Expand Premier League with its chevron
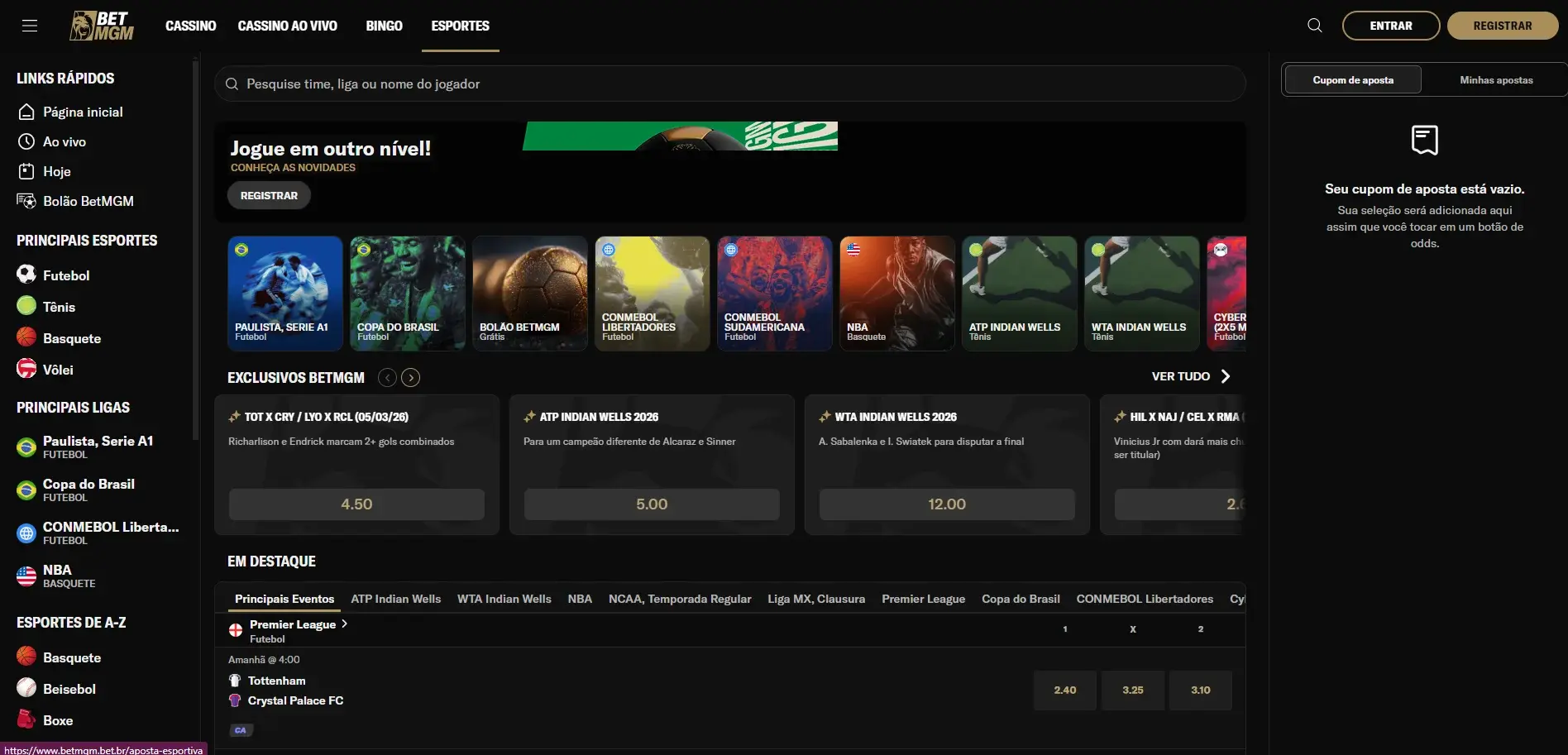This screenshot has height=755, width=1568. tap(345, 624)
